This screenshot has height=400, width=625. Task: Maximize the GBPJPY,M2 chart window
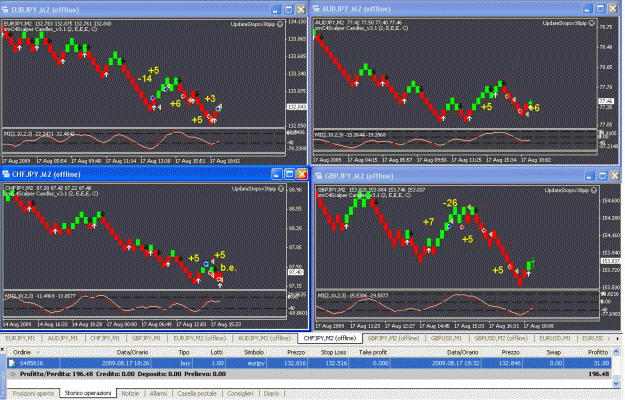[602, 176]
